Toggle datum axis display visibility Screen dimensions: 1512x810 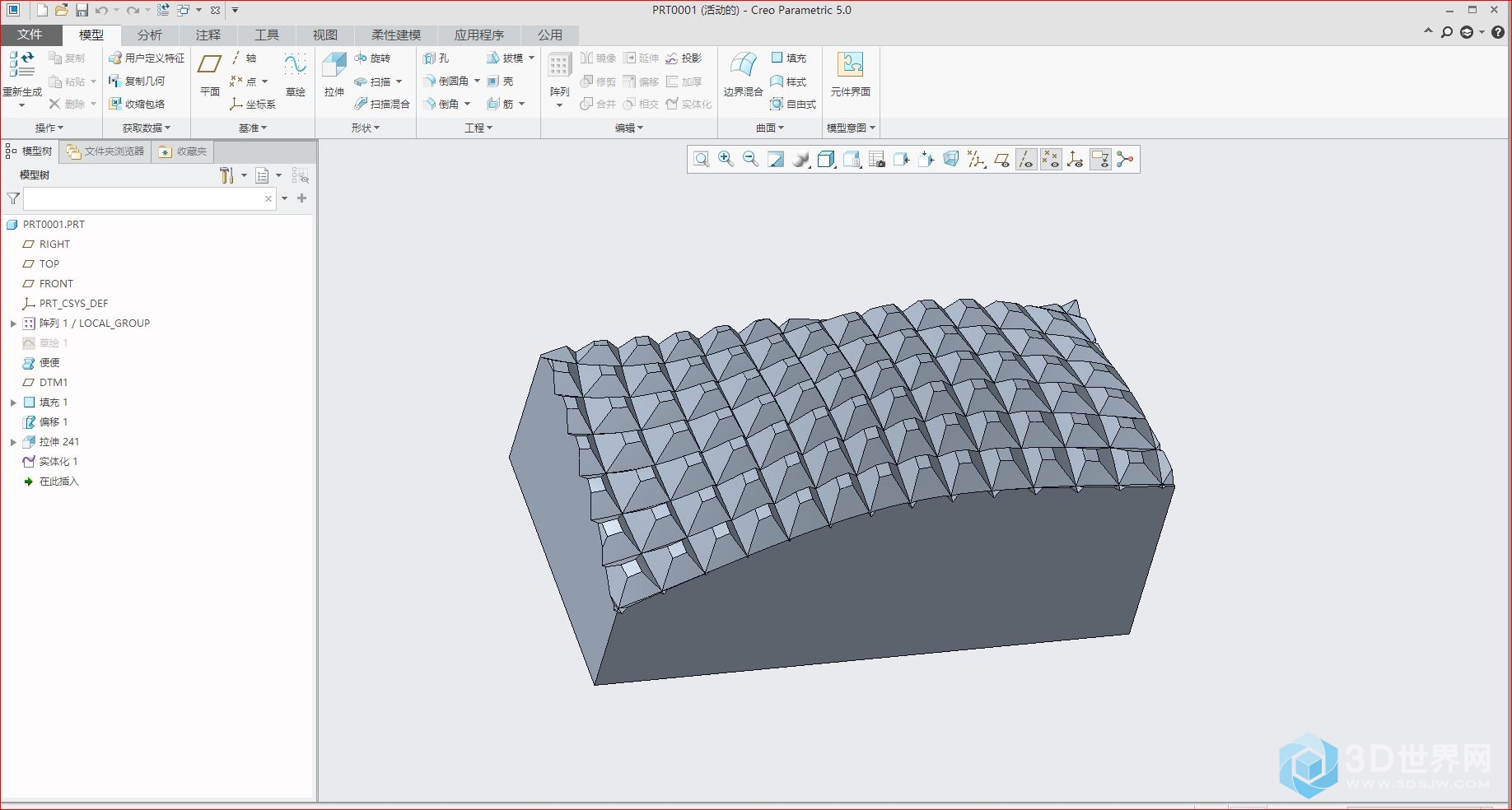coord(1026,160)
